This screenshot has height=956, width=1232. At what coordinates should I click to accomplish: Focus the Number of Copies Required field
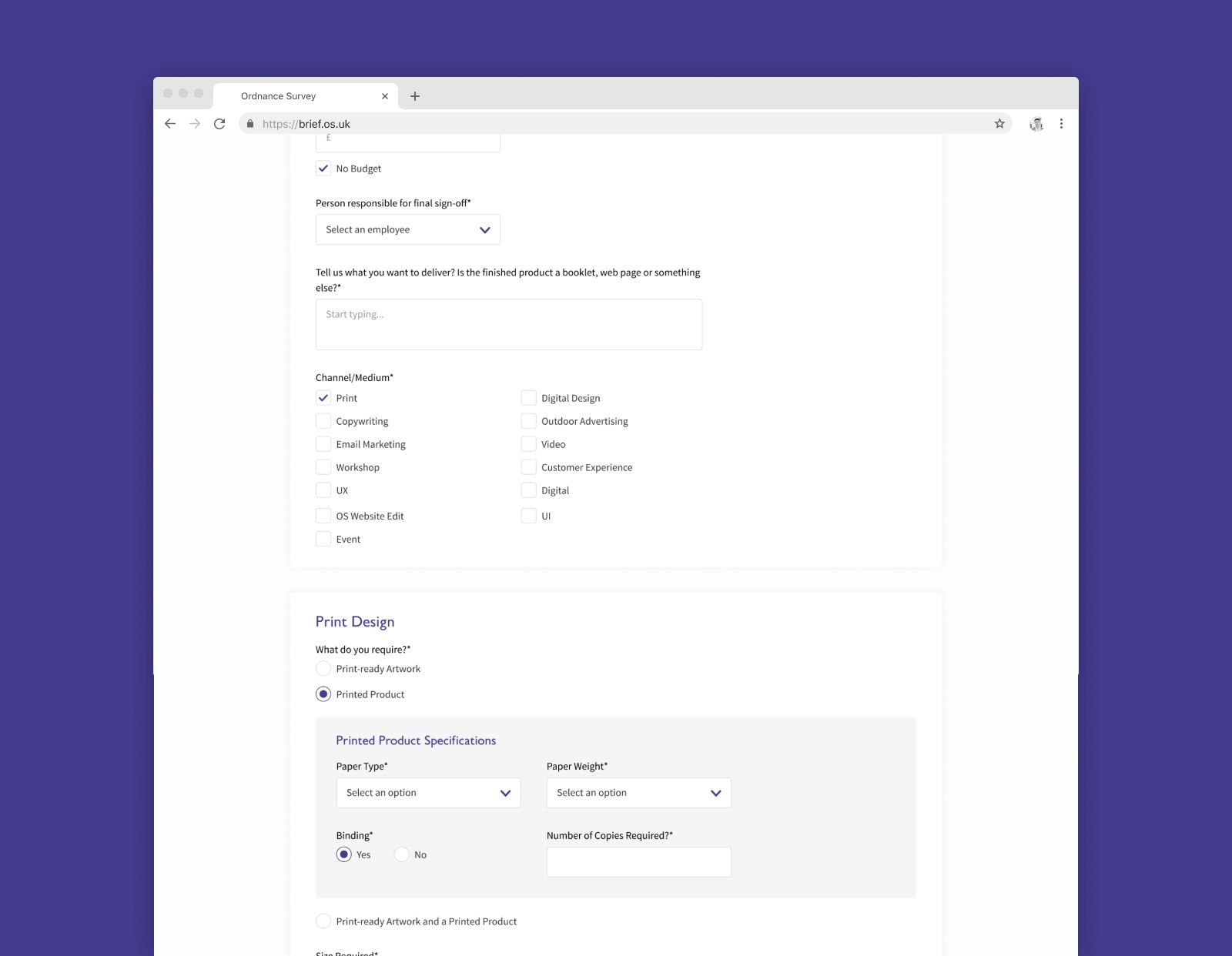tap(638, 862)
